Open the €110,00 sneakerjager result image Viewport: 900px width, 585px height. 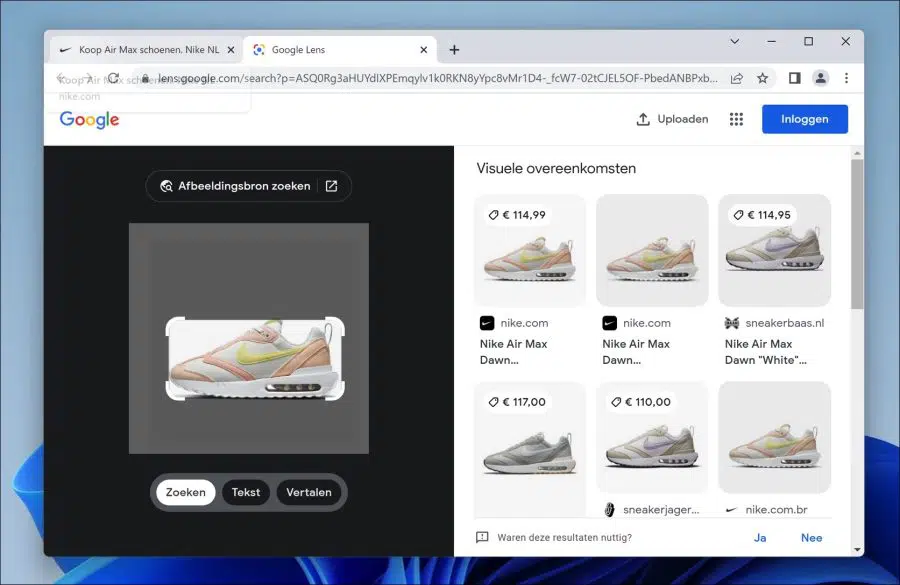[x=652, y=437]
